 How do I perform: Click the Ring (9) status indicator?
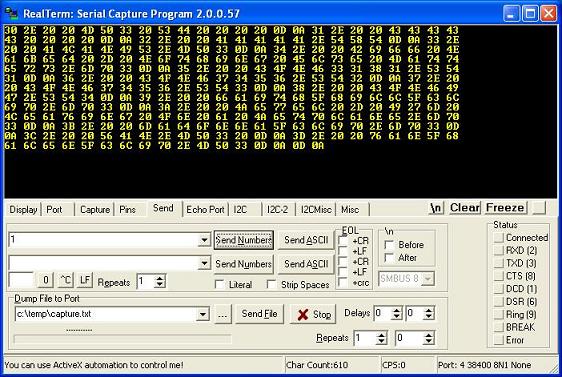click(x=499, y=315)
